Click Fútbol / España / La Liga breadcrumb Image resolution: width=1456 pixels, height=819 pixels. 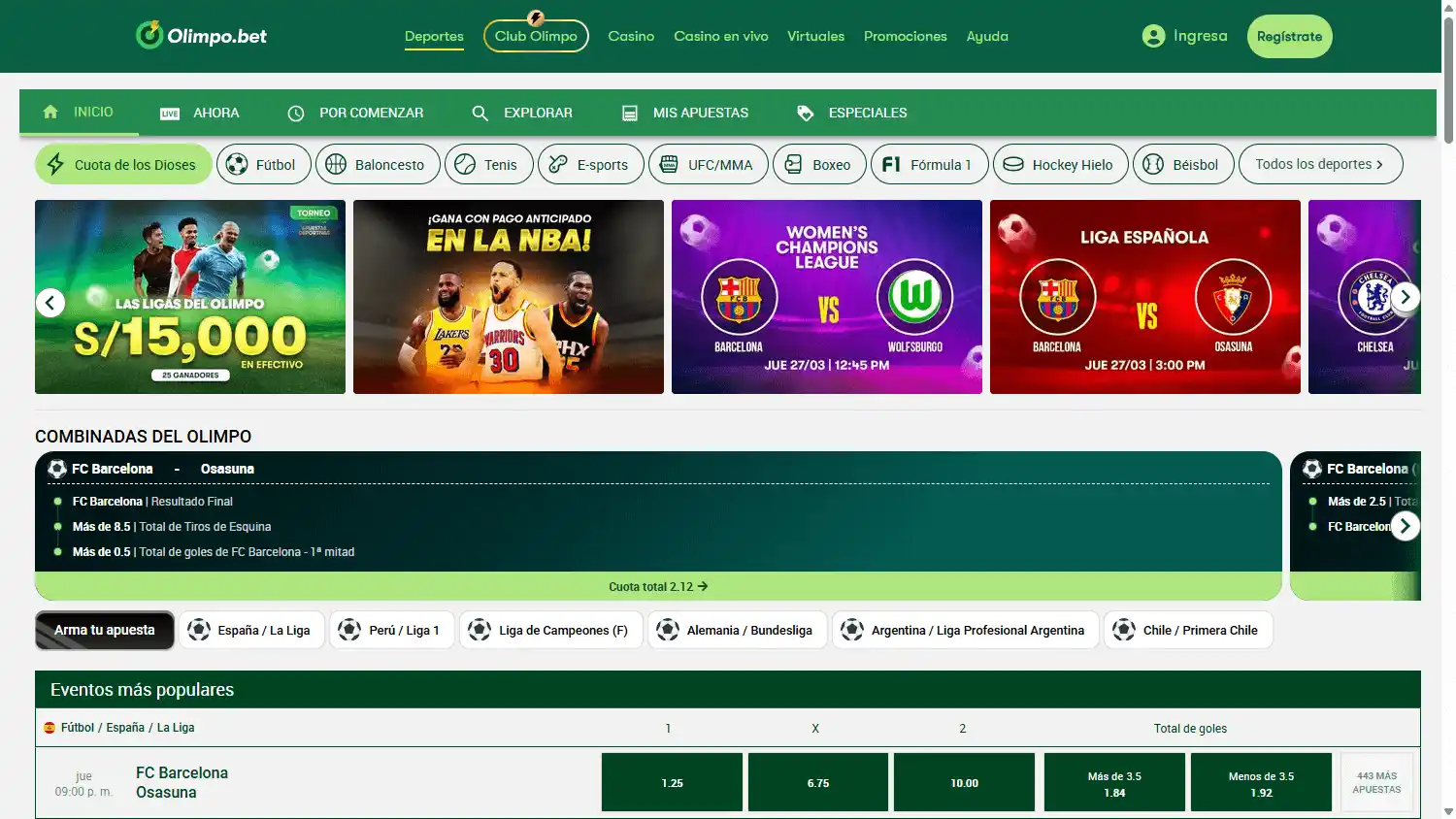[x=127, y=727]
